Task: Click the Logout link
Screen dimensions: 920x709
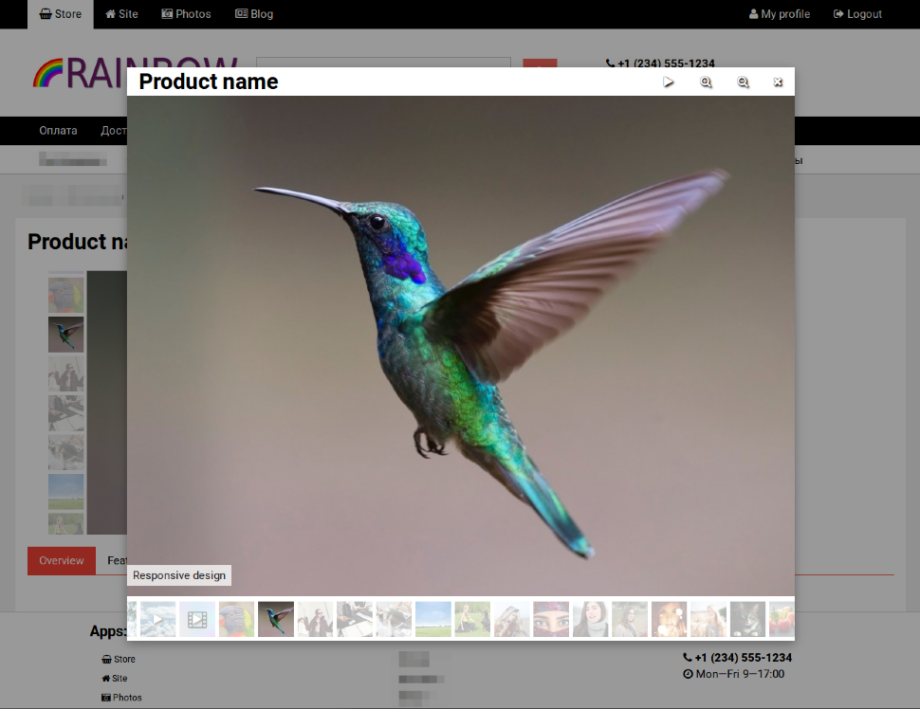Action: coord(857,14)
